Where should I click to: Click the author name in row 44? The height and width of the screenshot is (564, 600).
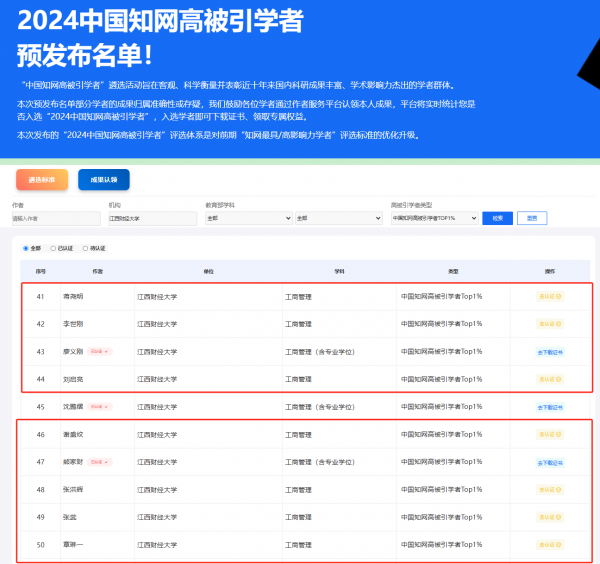(x=73, y=379)
